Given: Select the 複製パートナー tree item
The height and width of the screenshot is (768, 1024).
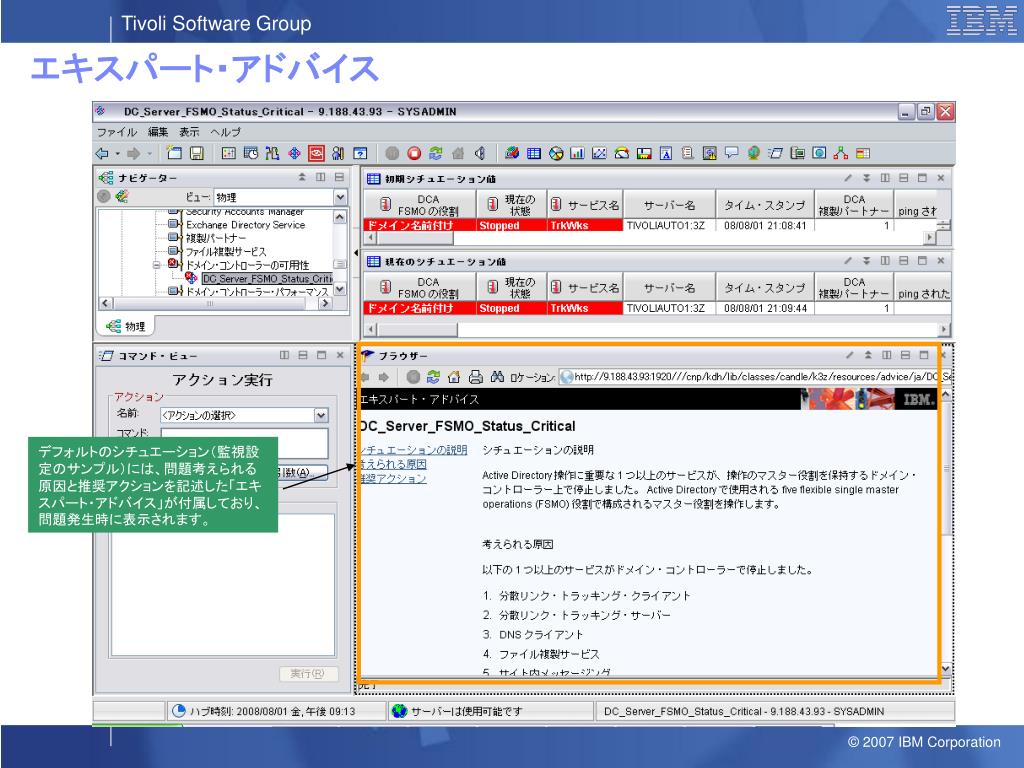Looking at the screenshot, I should tap(216, 238).
